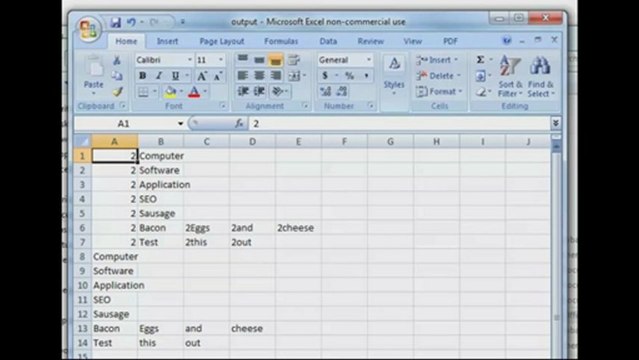Image resolution: width=639 pixels, height=360 pixels.
Task: Increase the cell indent
Action: click(x=259, y=91)
